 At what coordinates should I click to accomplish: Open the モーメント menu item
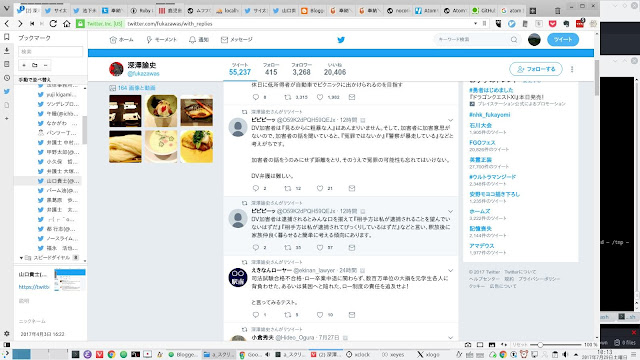click(161, 40)
